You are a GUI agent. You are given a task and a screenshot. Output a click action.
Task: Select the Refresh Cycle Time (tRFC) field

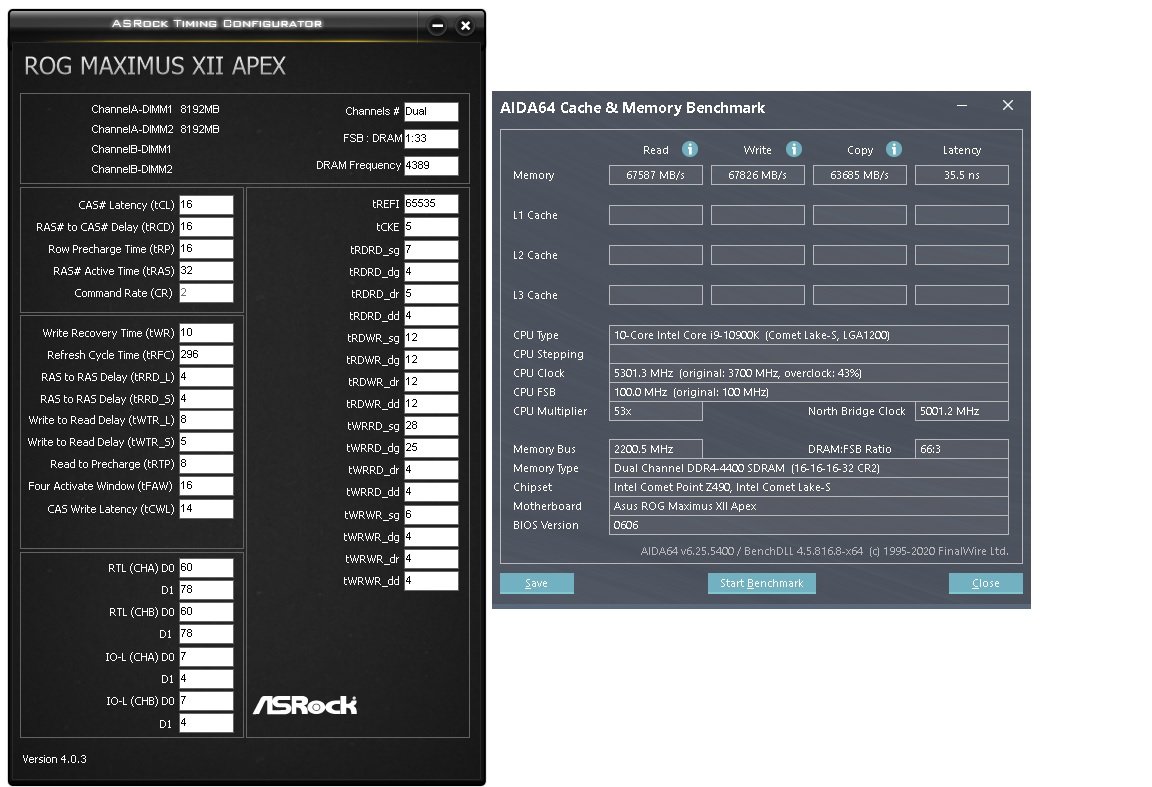click(206, 355)
